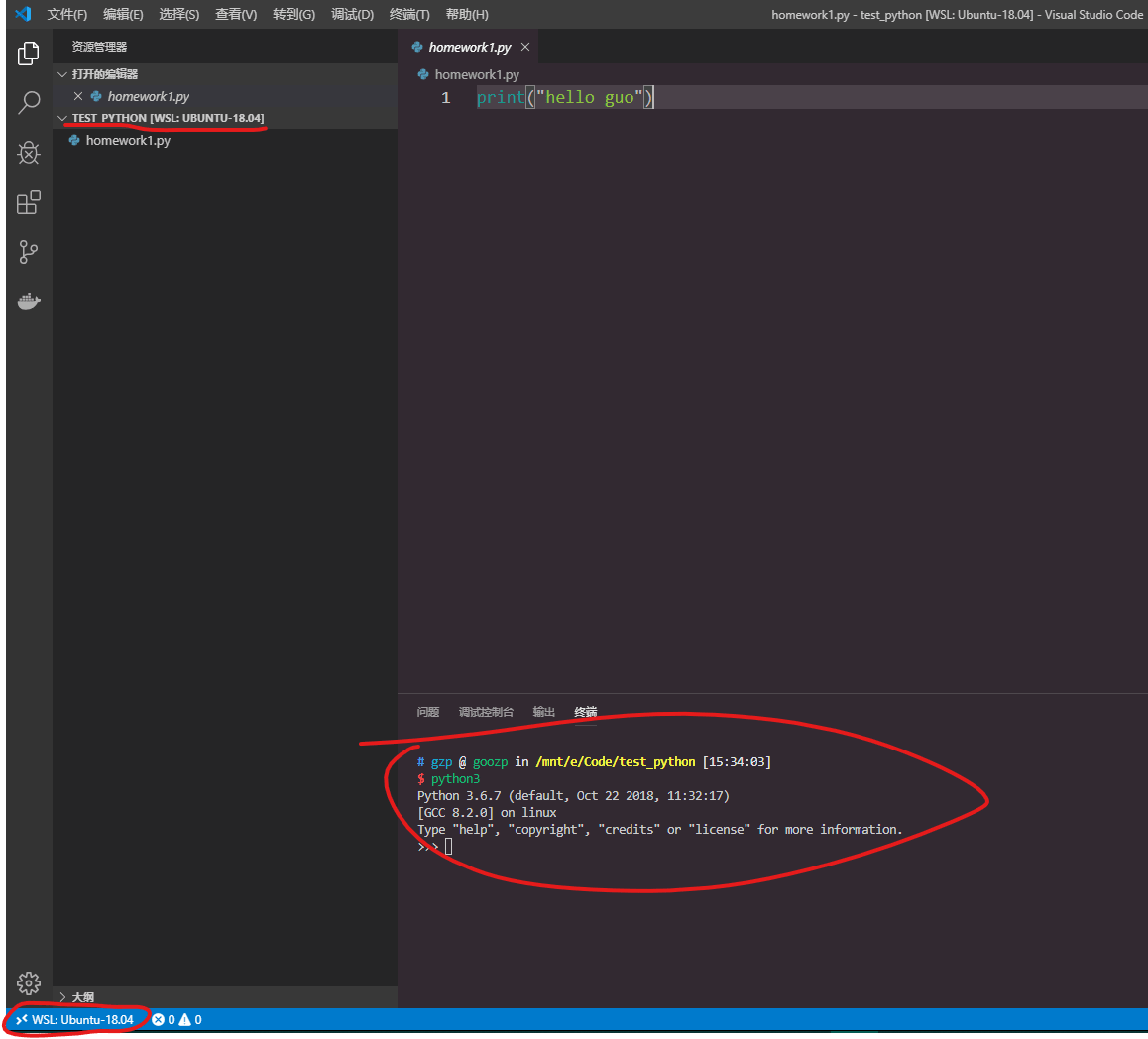
Task: Click line number 1 in the gutter
Action: point(446,97)
